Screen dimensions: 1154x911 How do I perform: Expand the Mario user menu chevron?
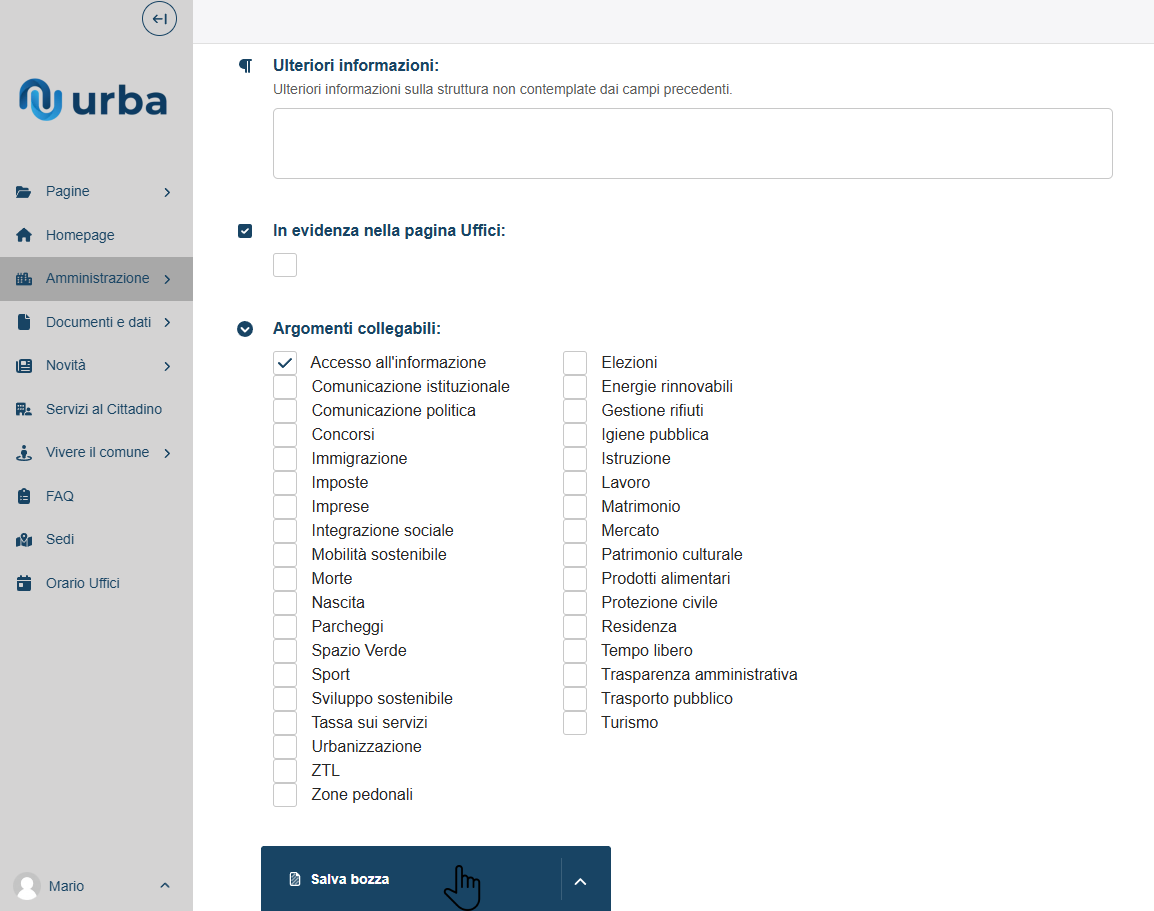pyautogui.click(x=165, y=886)
